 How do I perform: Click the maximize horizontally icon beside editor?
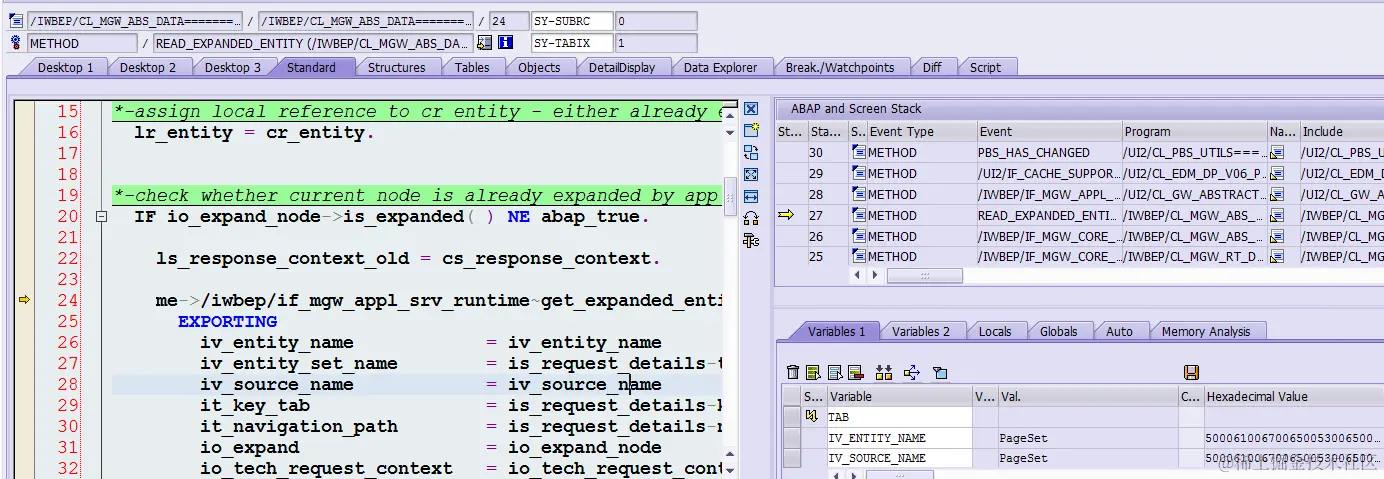pyautogui.click(x=751, y=197)
